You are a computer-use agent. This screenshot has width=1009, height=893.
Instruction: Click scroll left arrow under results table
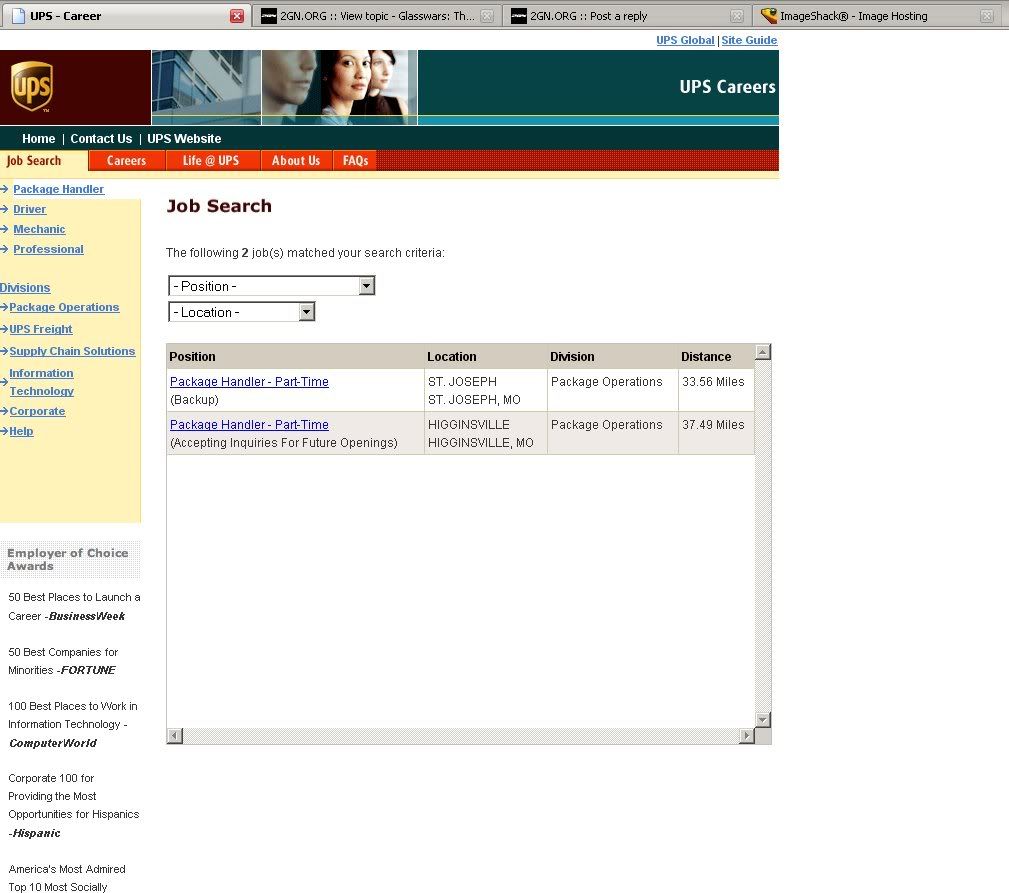(x=174, y=736)
